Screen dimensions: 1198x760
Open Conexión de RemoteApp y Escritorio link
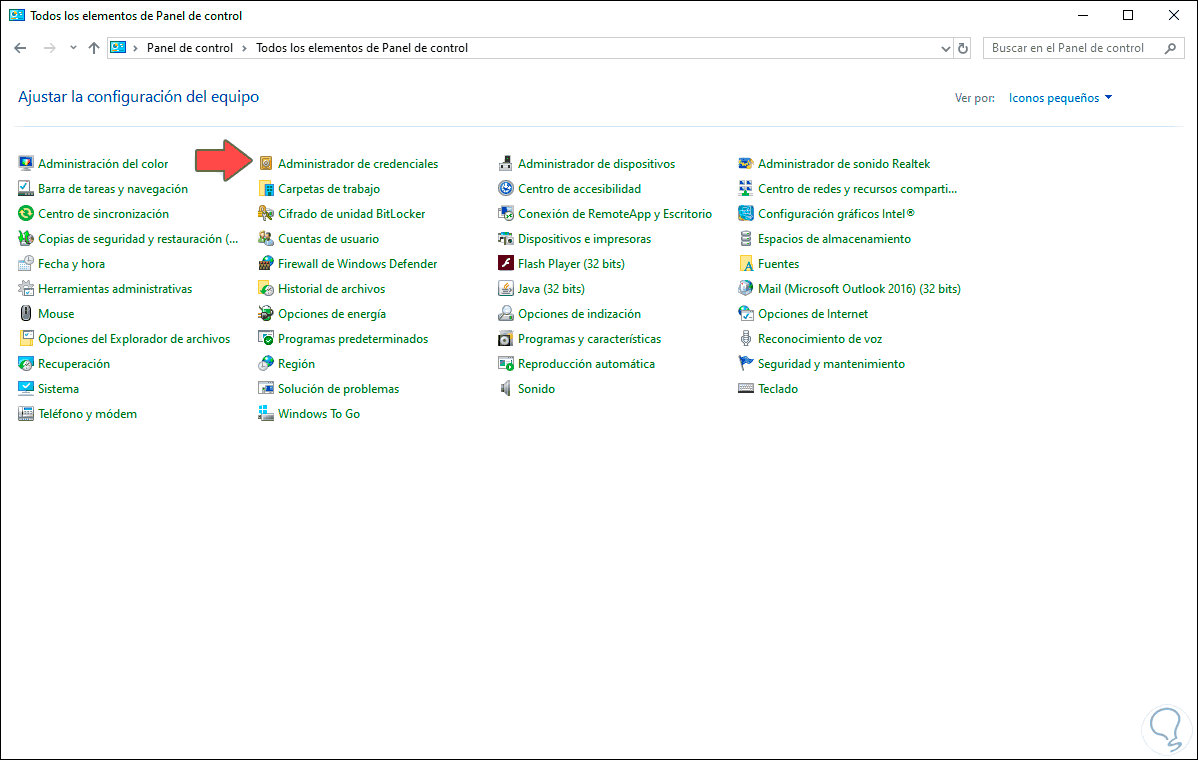615,214
